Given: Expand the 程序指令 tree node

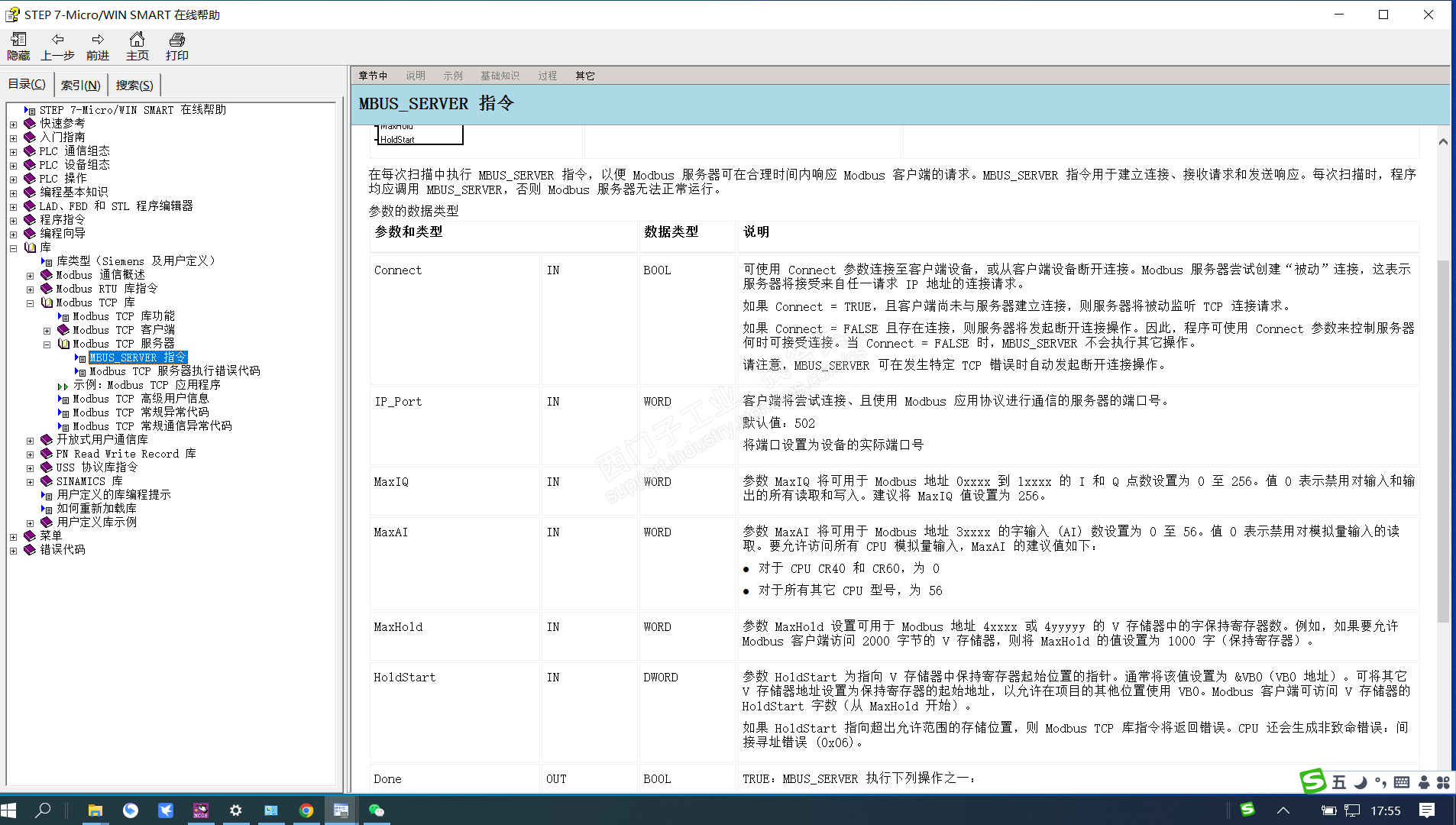Looking at the screenshot, I should pyautogui.click(x=13, y=220).
